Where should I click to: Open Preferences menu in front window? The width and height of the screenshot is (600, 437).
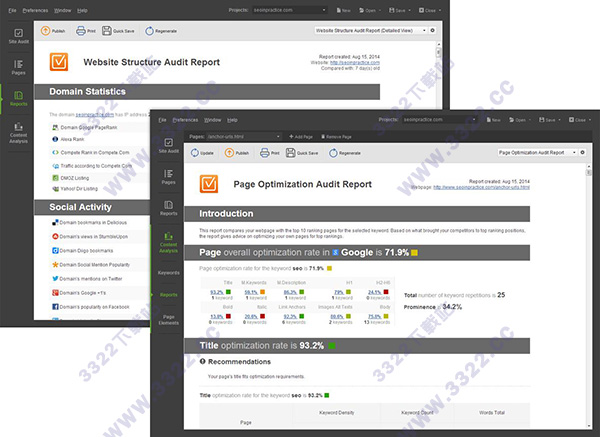point(185,120)
